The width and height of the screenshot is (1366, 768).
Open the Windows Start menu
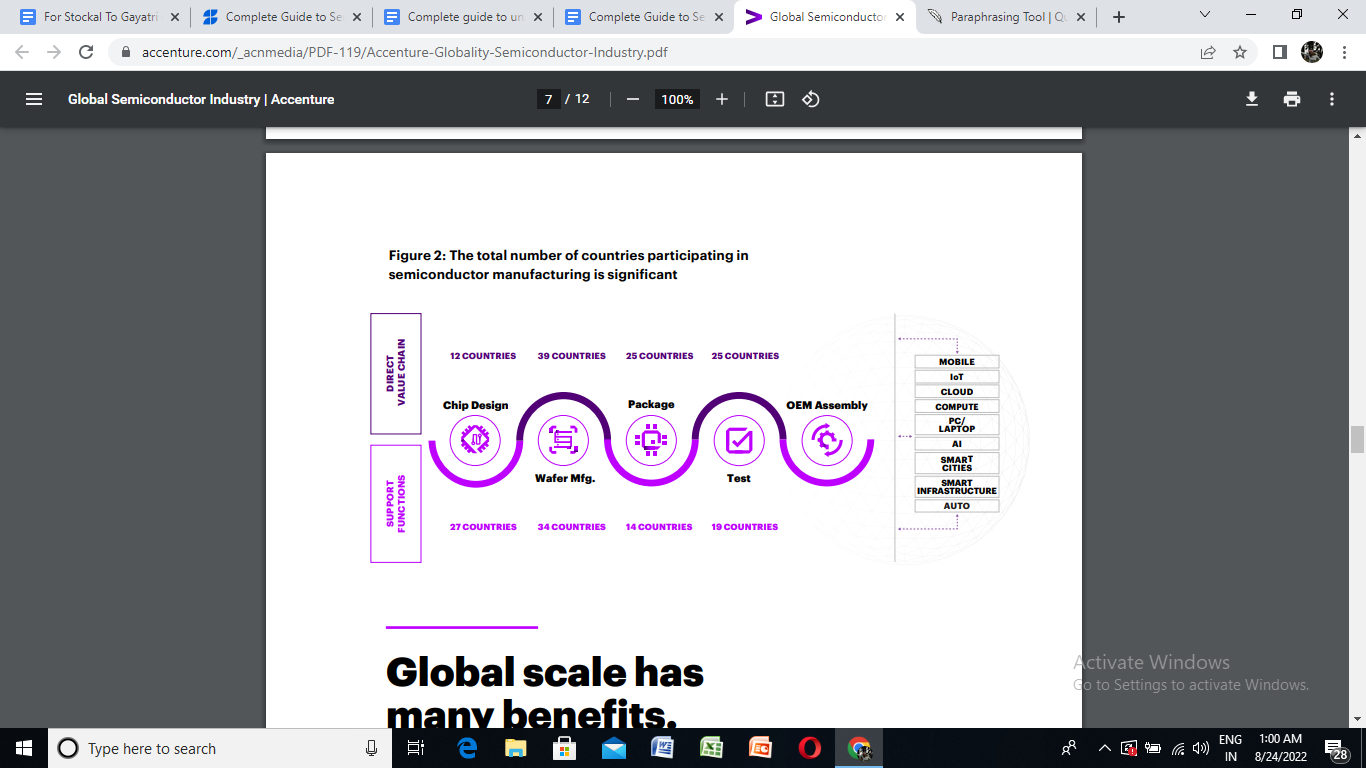[x=23, y=748]
